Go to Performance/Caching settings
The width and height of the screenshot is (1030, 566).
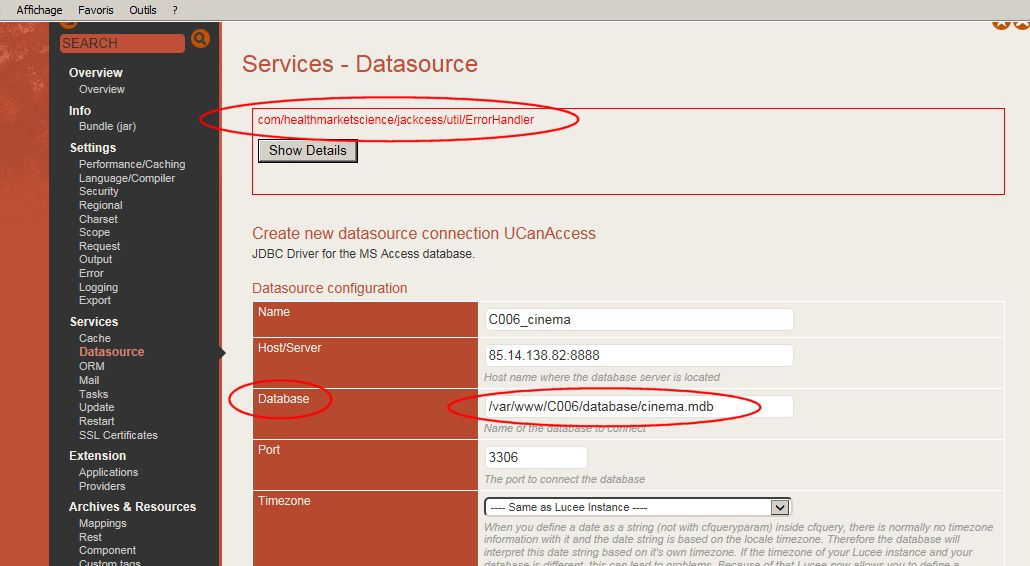[x=132, y=164]
